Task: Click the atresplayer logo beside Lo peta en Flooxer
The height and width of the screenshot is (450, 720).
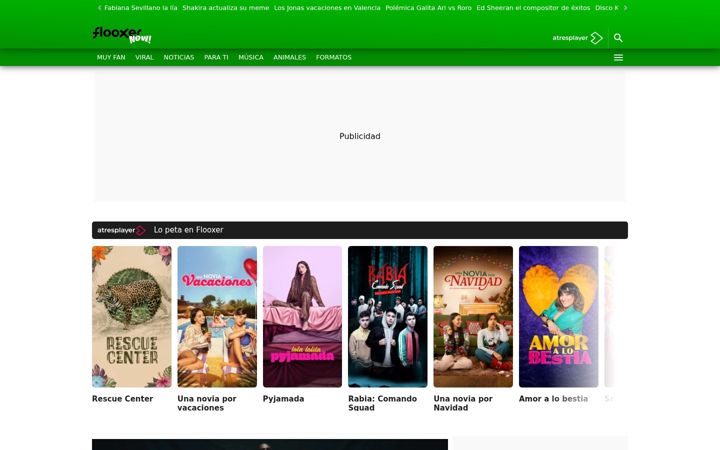Action: pos(121,230)
